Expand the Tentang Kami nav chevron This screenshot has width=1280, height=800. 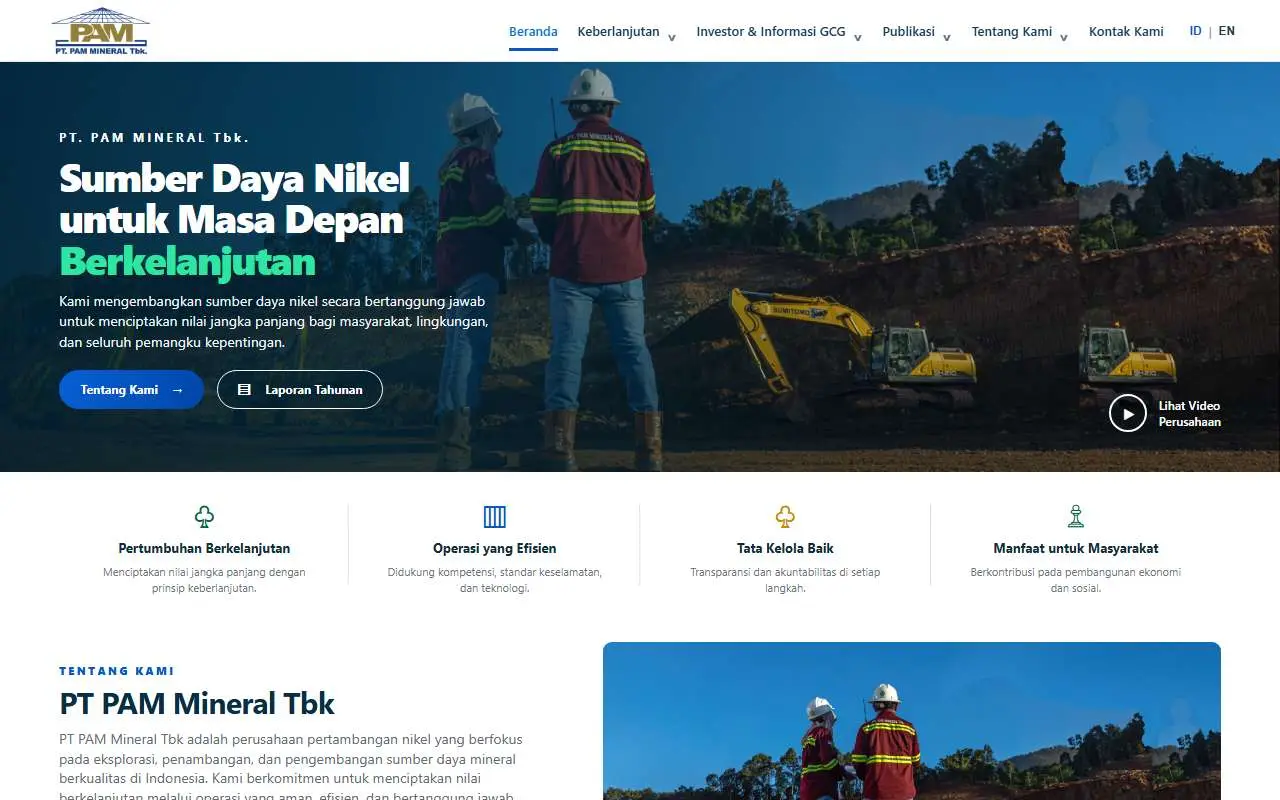click(x=1064, y=37)
